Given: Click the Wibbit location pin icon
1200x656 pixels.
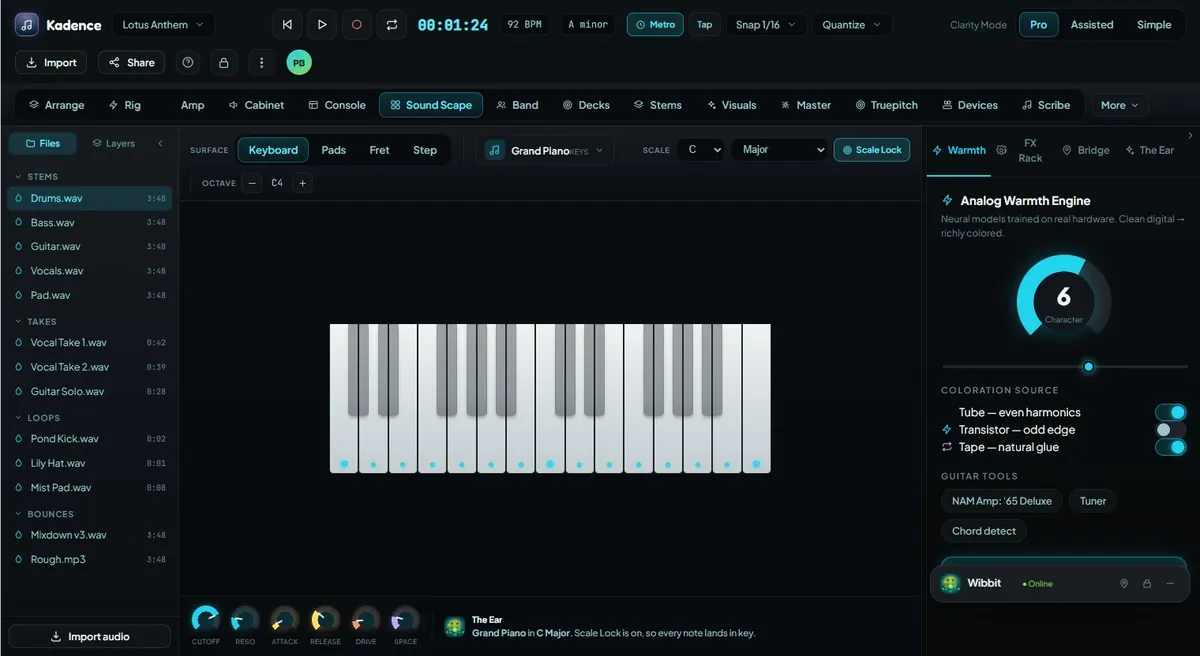Looking at the screenshot, I should coord(1124,583).
